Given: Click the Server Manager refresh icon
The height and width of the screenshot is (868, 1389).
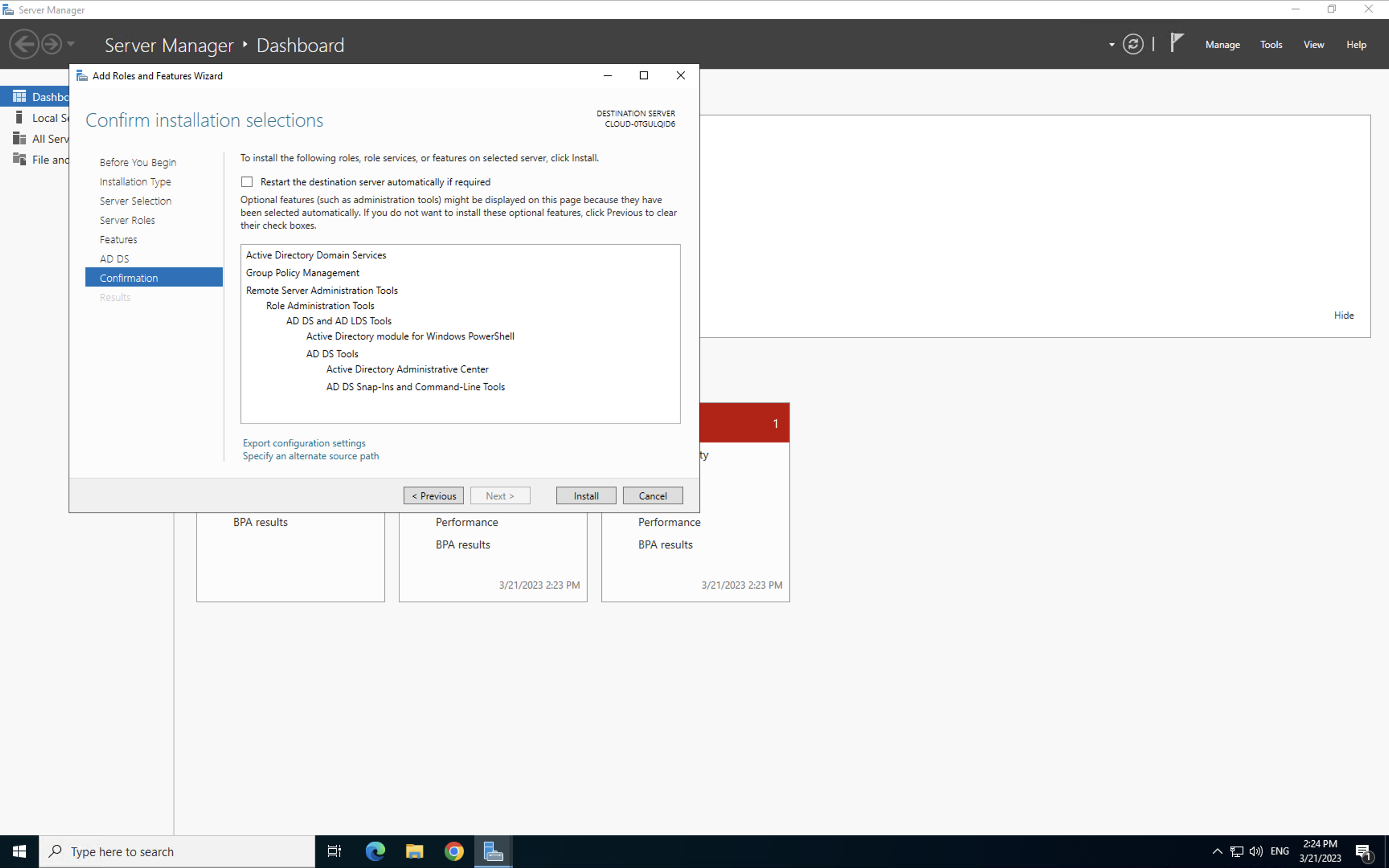Looking at the screenshot, I should pos(1133,44).
